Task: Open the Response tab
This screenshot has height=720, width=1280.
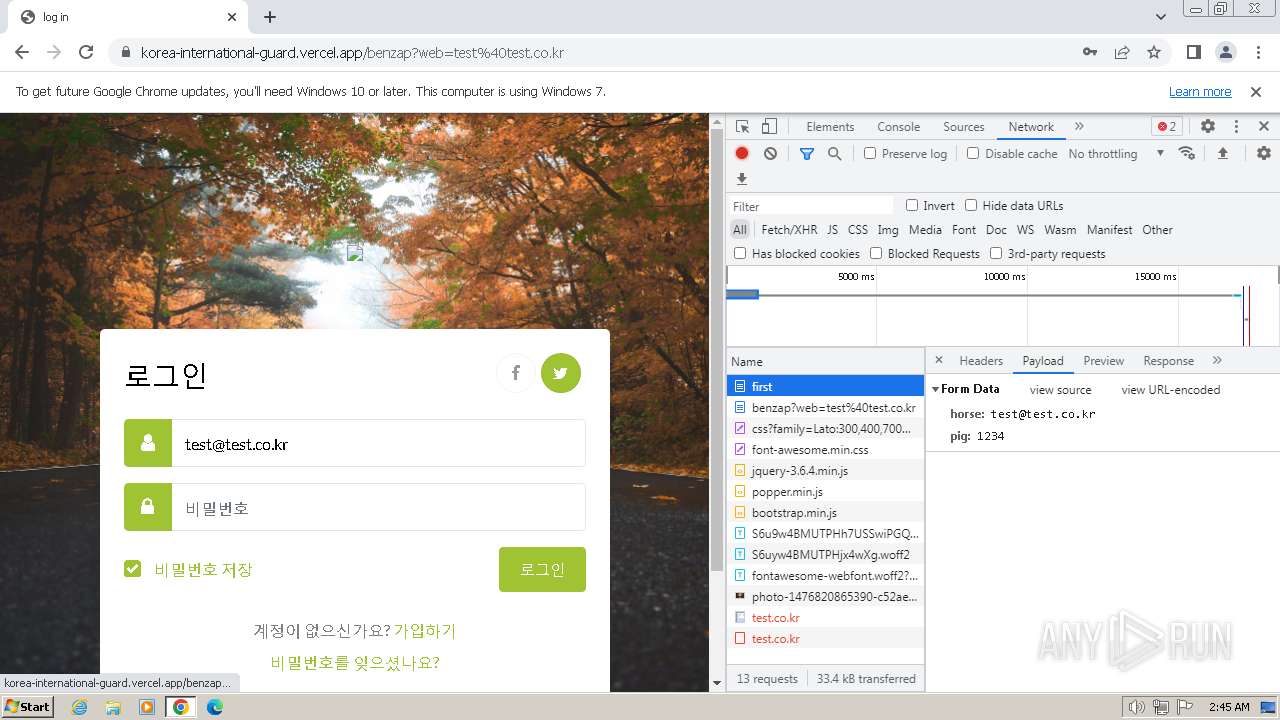Action: tap(1169, 360)
